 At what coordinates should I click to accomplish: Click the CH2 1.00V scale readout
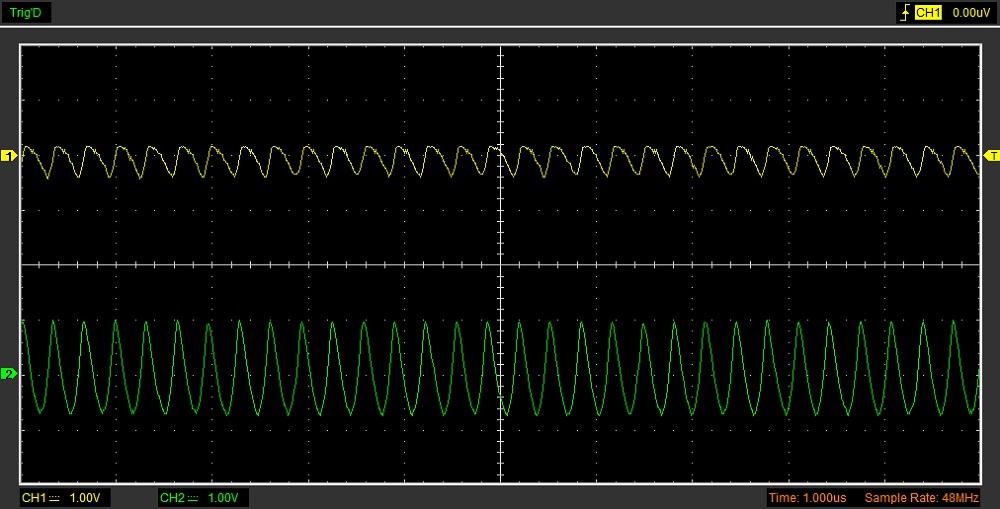[203, 498]
